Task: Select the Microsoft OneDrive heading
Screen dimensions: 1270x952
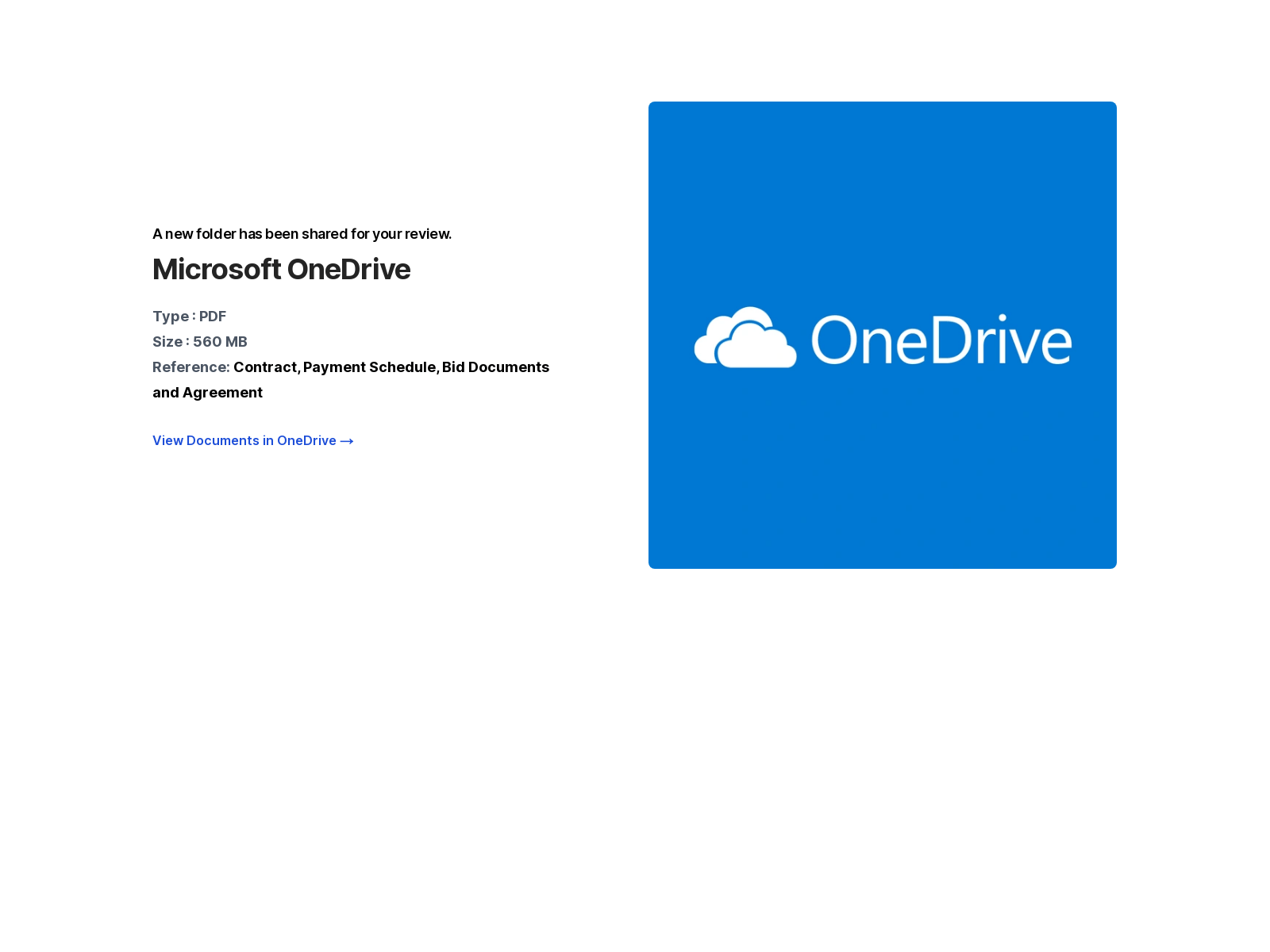Action: 281,270
